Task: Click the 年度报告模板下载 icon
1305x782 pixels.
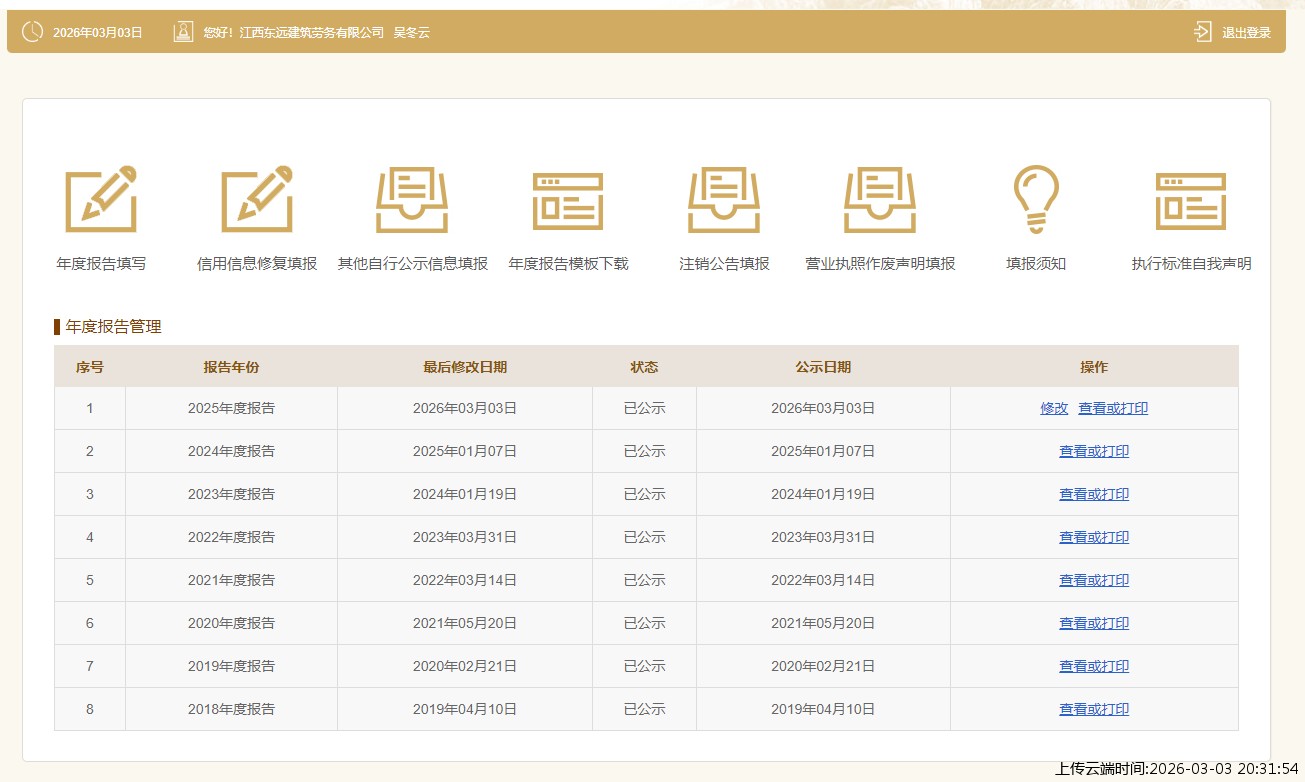Action: (x=568, y=199)
